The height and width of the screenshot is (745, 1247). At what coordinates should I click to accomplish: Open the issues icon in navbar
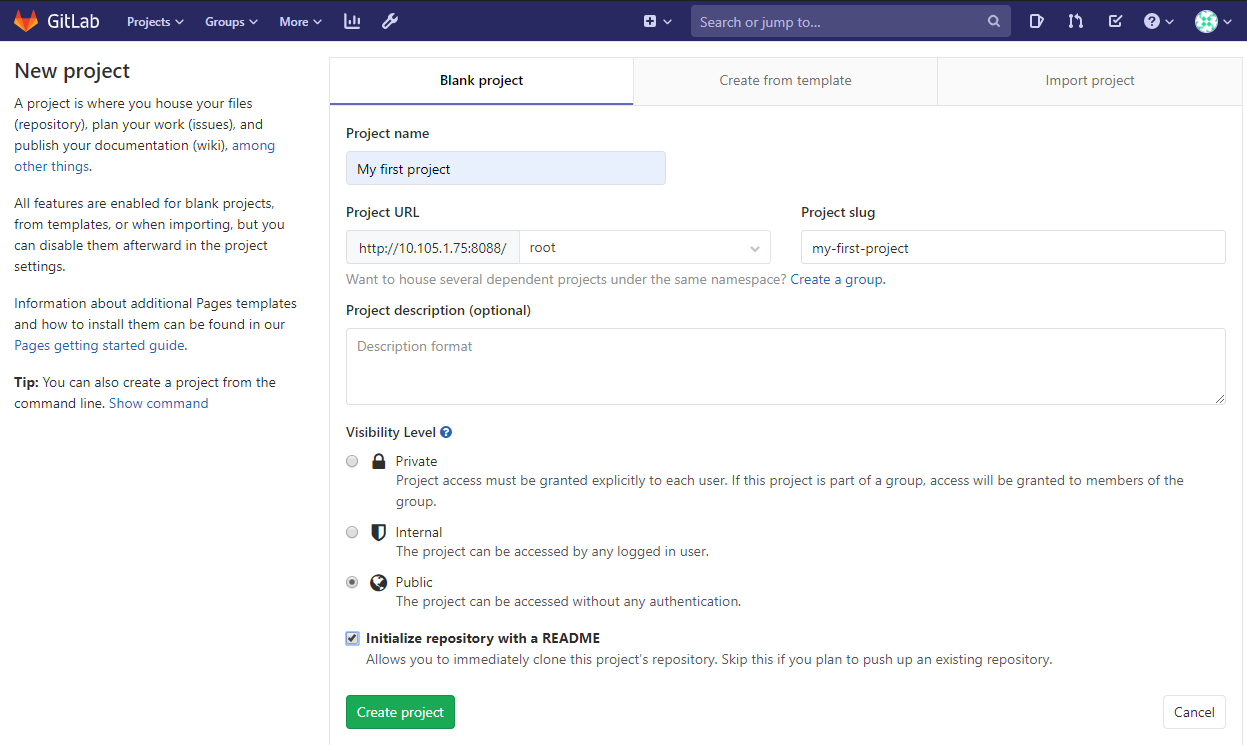1036,21
